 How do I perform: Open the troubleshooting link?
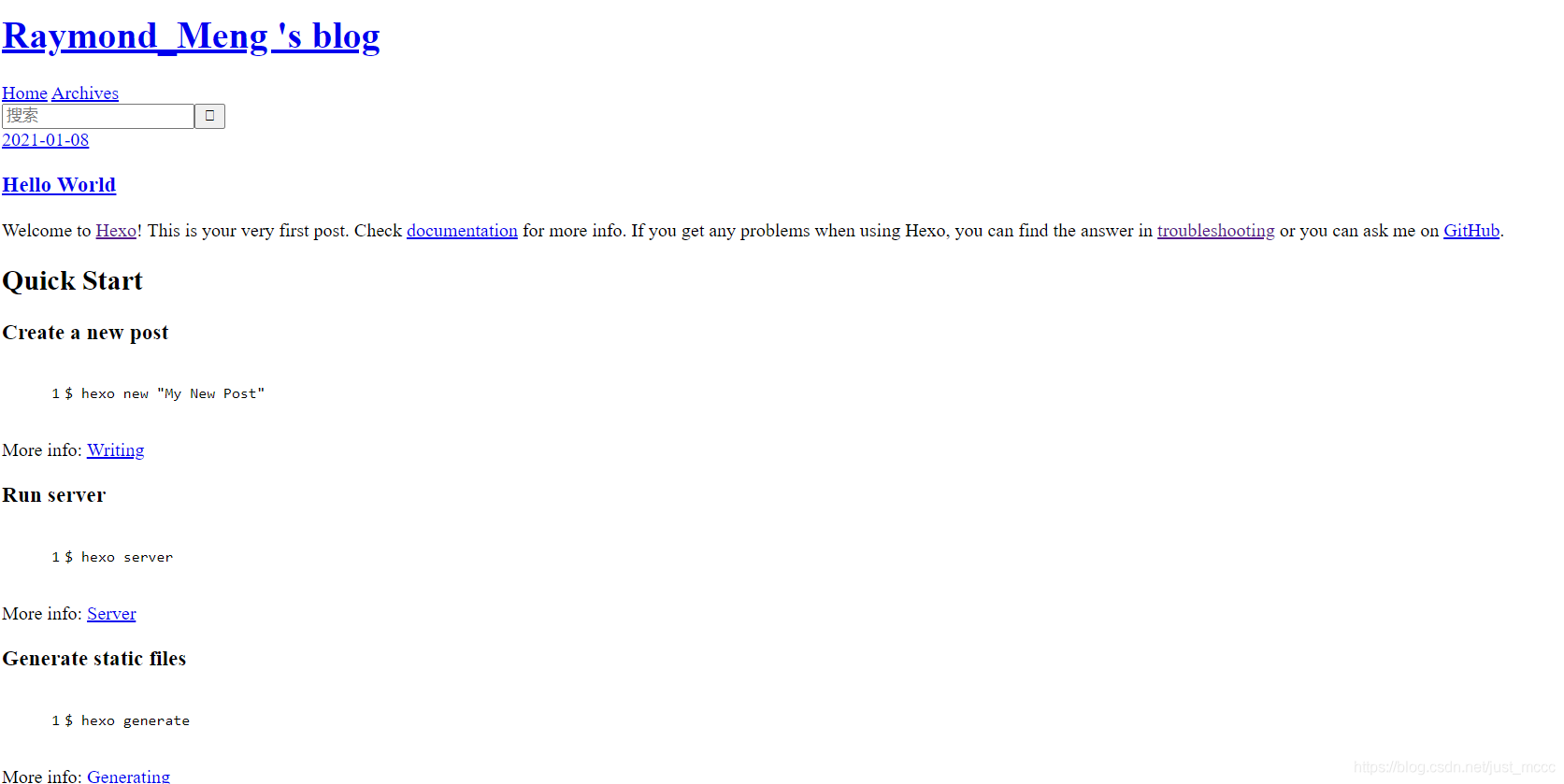1215,231
